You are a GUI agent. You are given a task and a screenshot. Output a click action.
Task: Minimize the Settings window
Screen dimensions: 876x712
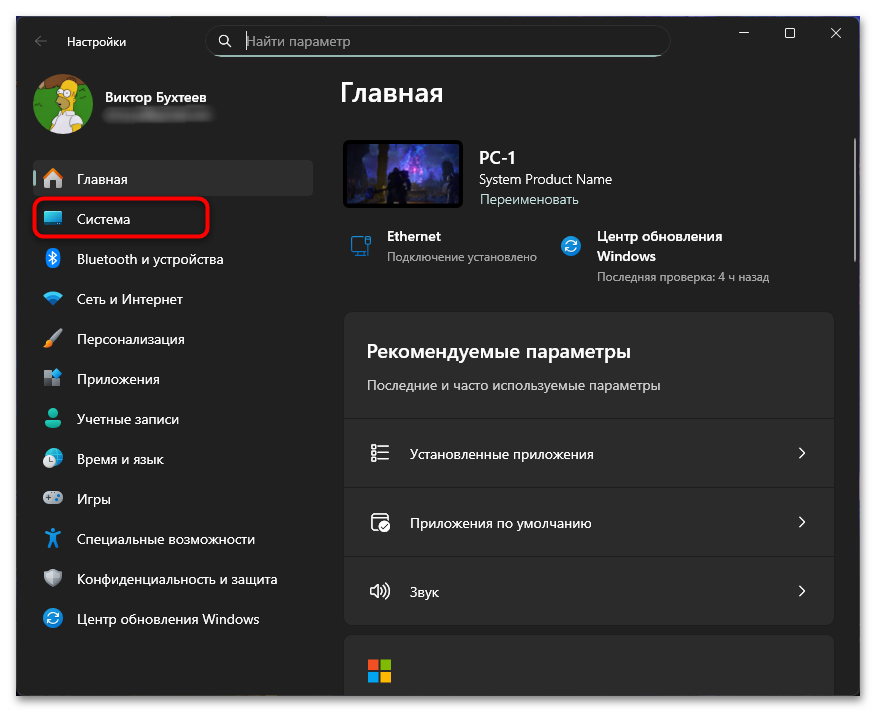pyautogui.click(x=744, y=34)
